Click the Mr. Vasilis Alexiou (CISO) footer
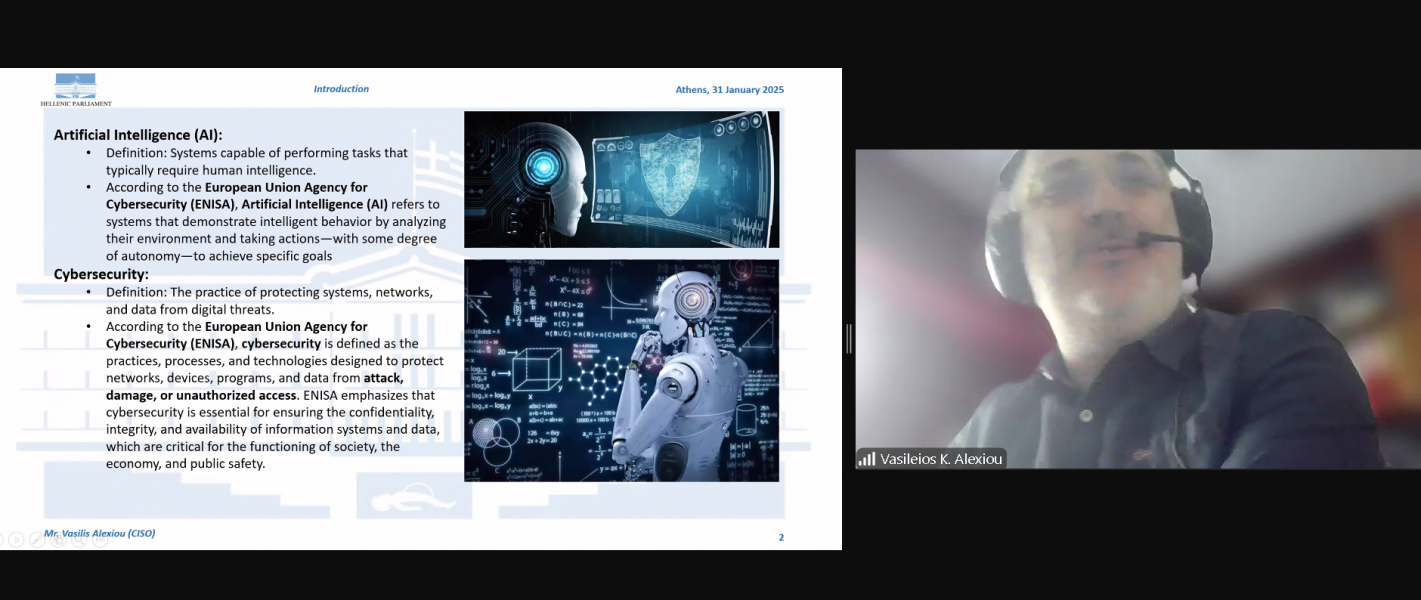This screenshot has height=600, width=1421. coord(100,533)
